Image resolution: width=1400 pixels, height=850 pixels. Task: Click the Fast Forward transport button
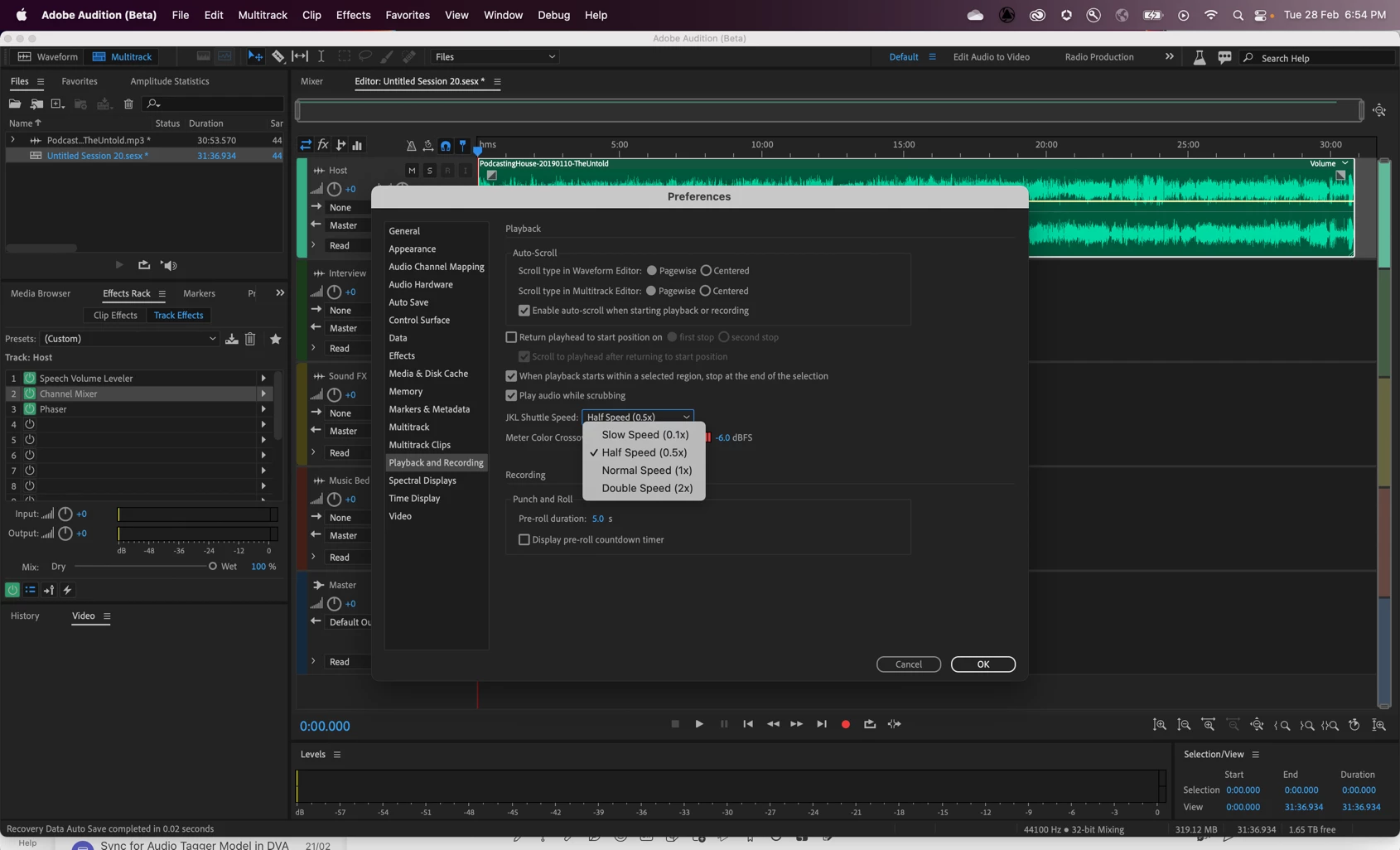tap(797, 724)
